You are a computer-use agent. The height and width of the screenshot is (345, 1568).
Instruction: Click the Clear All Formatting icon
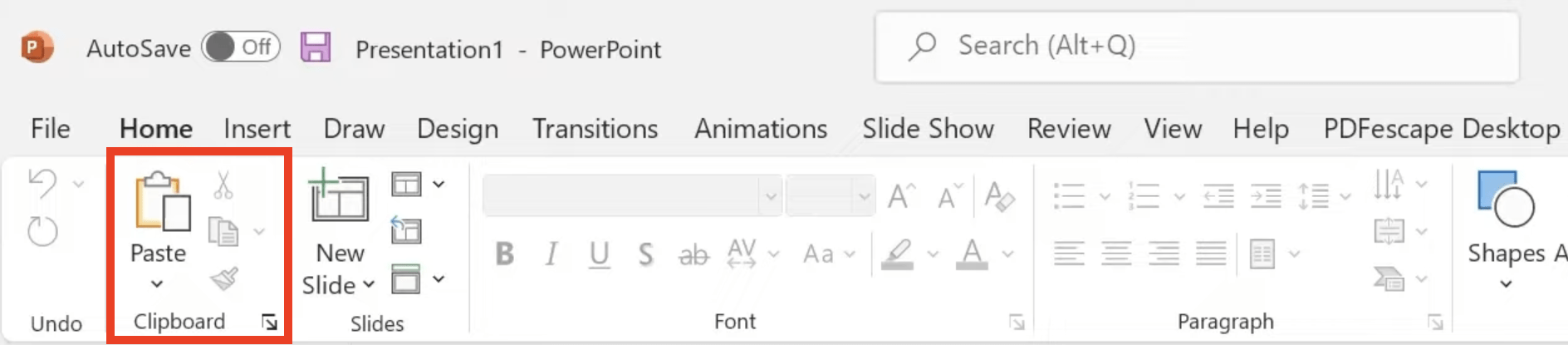[999, 197]
